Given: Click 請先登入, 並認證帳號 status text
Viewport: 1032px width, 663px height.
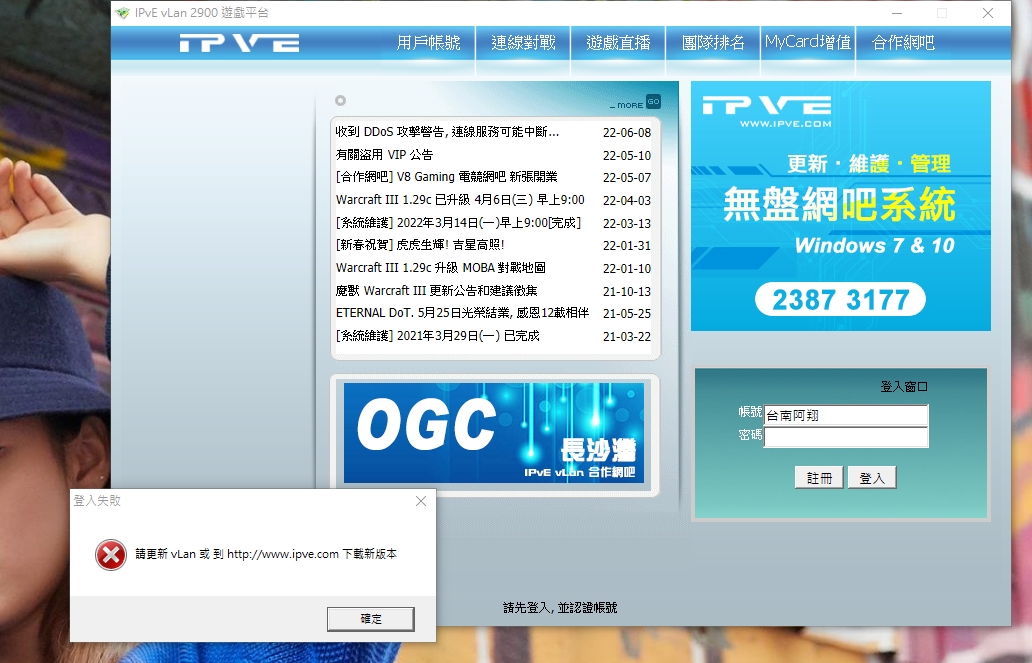Looking at the screenshot, I should (x=560, y=608).
